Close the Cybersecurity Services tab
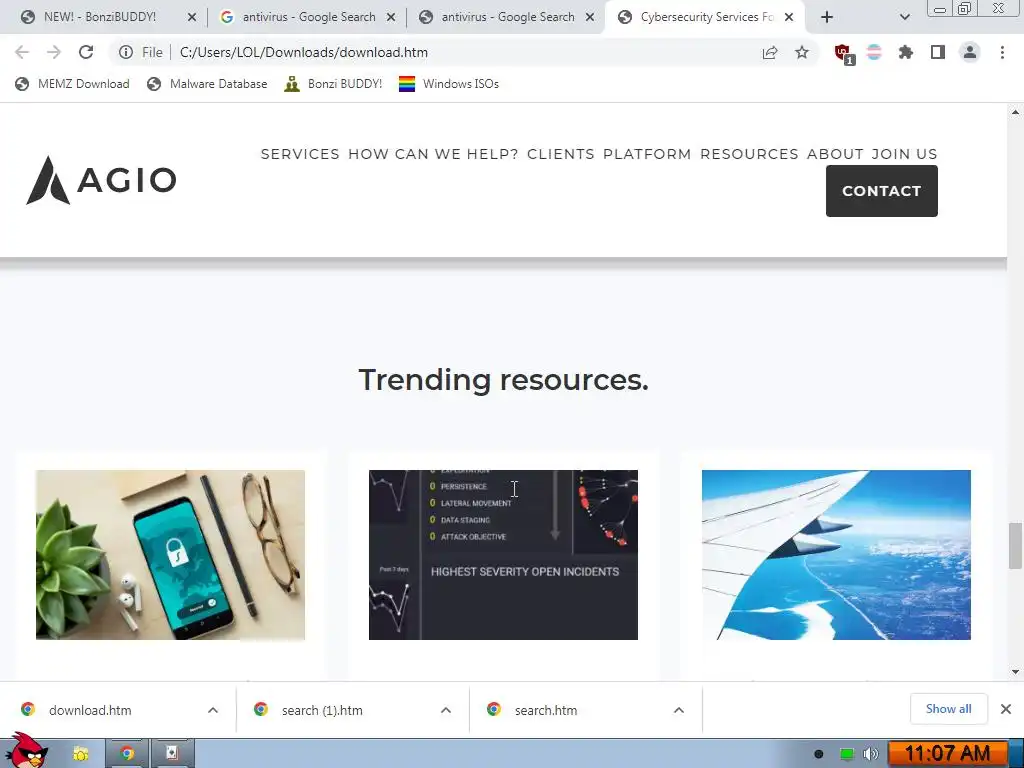 tap(789, 17)
